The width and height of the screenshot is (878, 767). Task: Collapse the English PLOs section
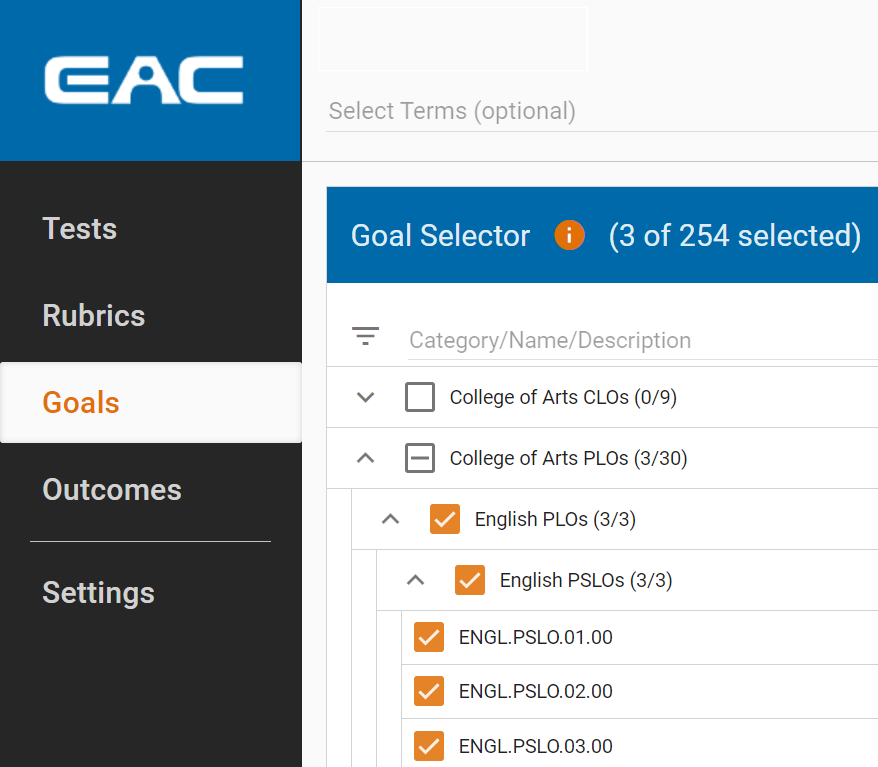(x=390, y=519)
